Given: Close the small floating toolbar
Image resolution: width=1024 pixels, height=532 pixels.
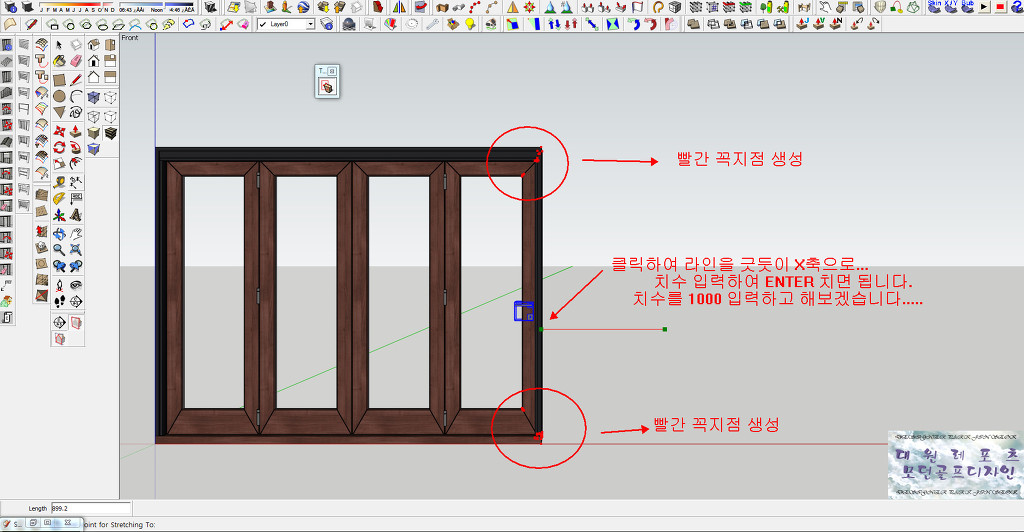Looking at the screenshot, I should click(x=333, y=71).
